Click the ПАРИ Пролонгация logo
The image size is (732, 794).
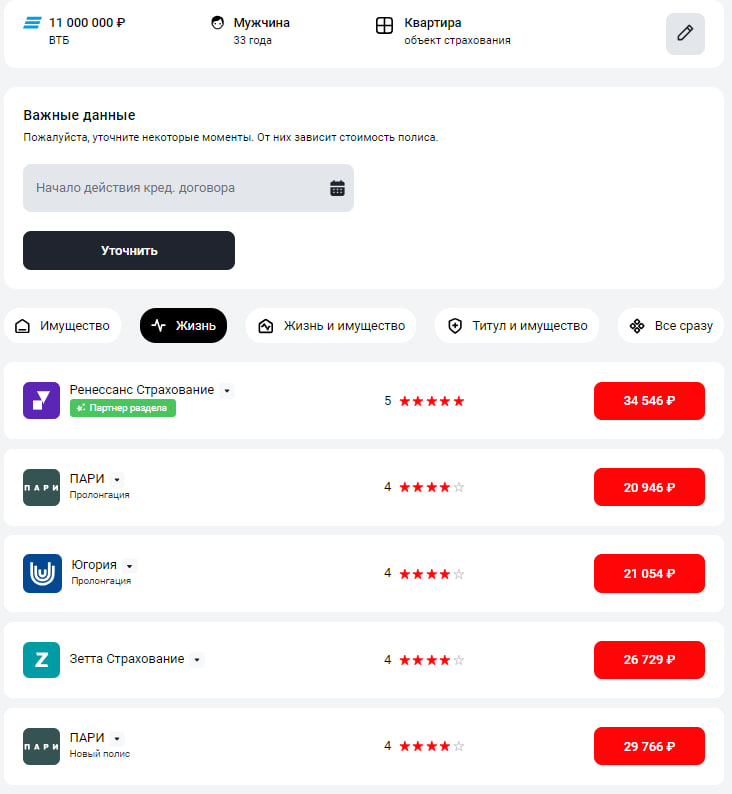pos(42,487)
